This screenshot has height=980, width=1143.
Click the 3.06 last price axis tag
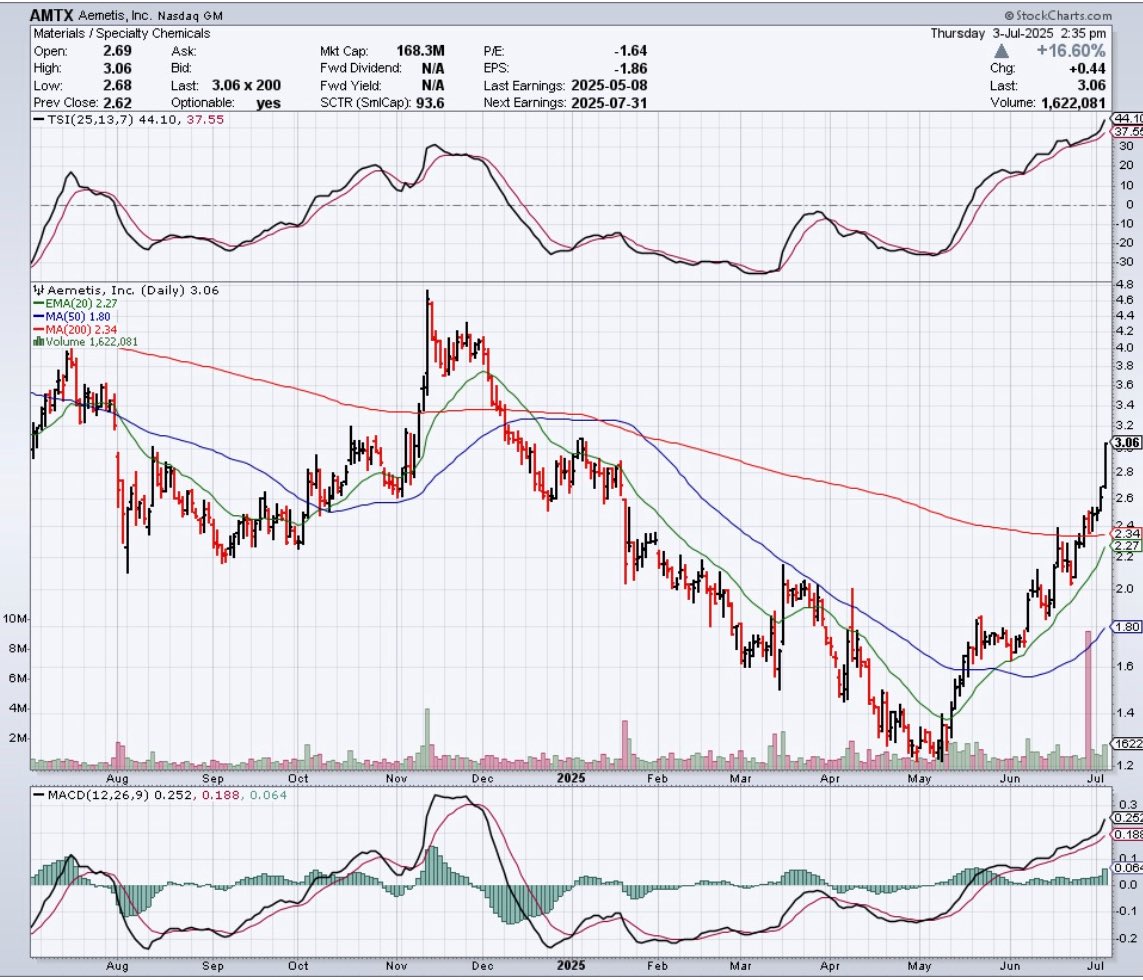pyautogui.click(x=1127, y=443)
